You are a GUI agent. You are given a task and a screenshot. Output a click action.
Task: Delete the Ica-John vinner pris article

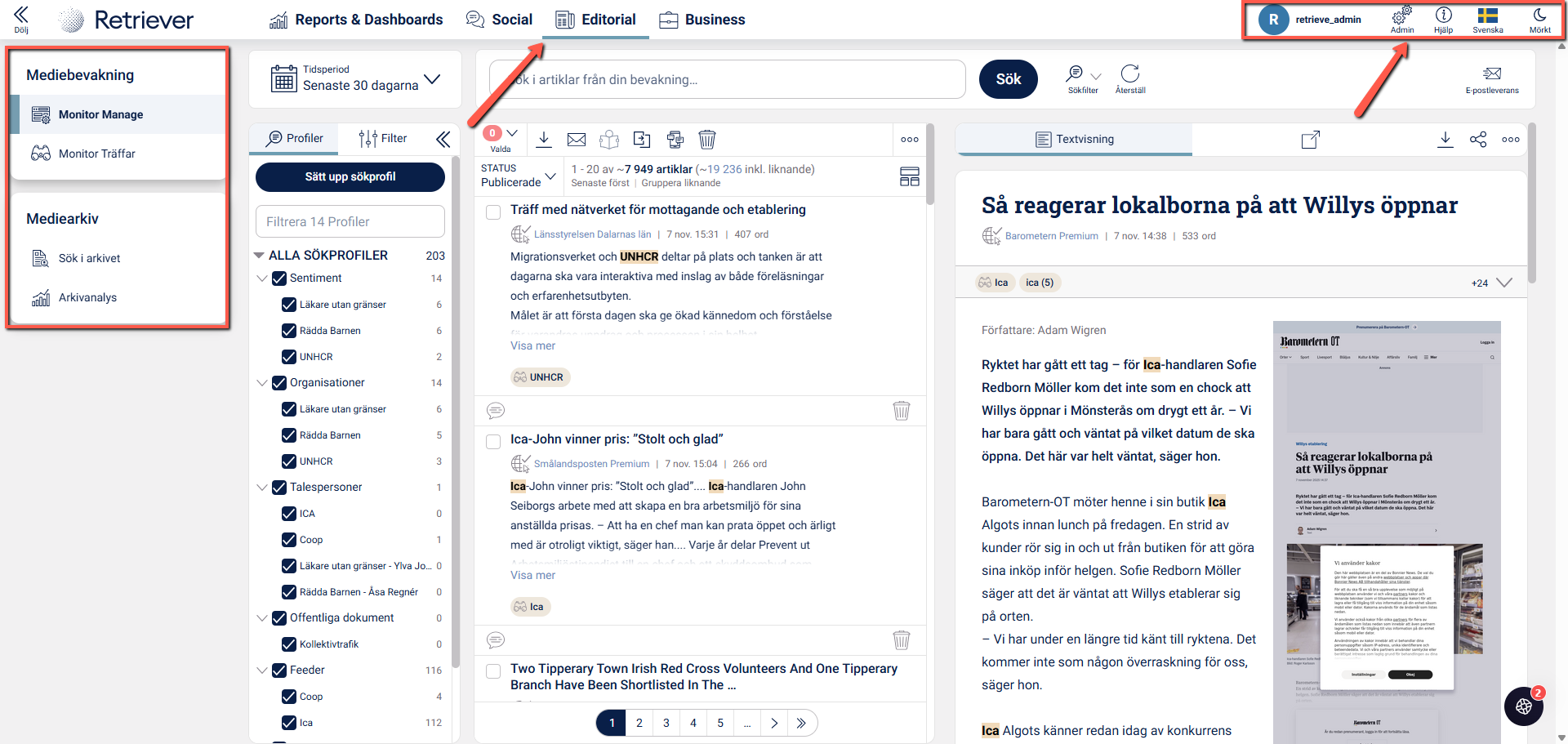[x=902, y=639]
